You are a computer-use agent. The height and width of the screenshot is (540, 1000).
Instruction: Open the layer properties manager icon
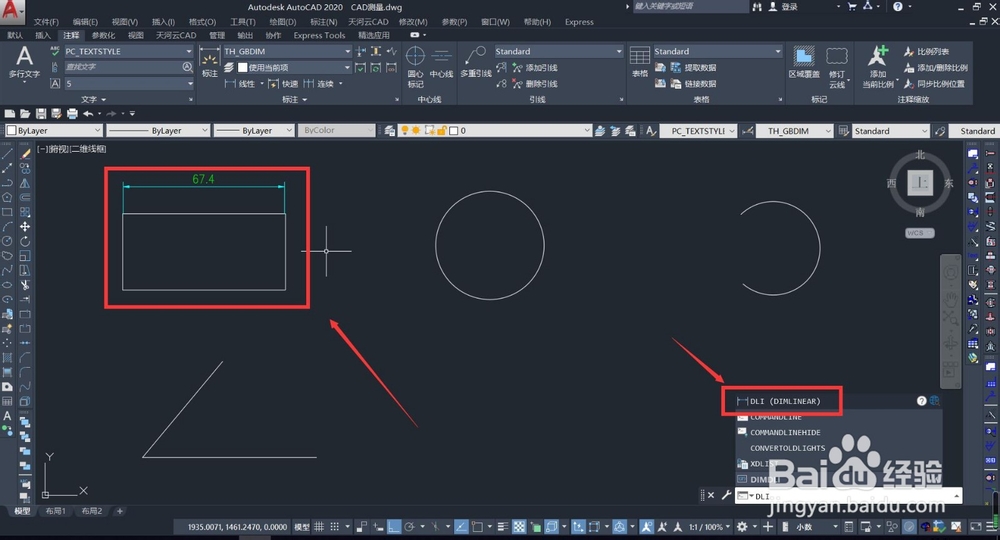pyautogui.click(x=390, y=131)
